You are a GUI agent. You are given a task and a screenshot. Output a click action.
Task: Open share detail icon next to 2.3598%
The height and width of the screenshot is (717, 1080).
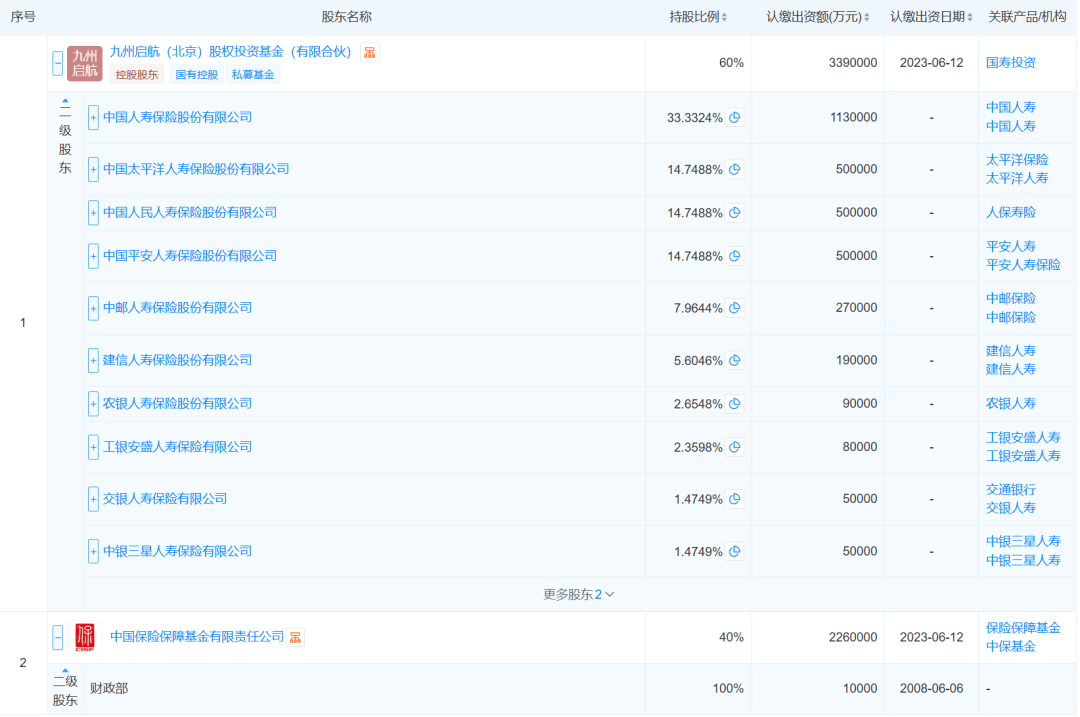(735, 447)
